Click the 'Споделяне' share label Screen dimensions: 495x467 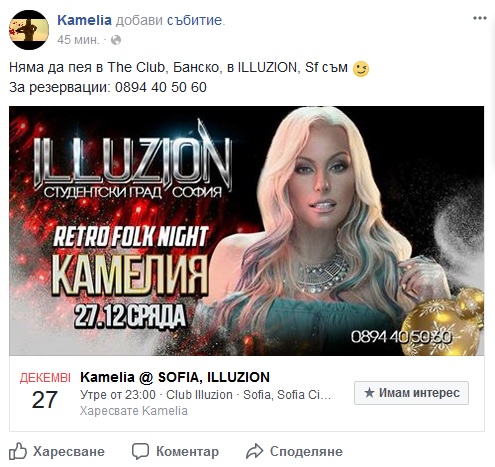306,452
